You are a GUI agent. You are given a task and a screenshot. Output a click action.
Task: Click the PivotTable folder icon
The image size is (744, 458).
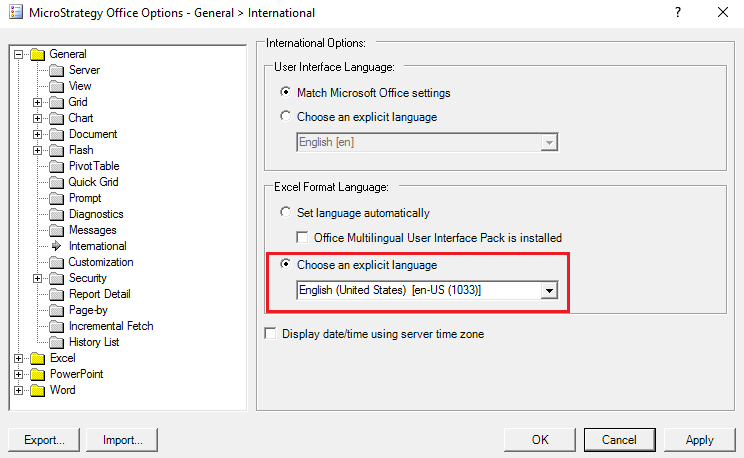(56, 167)
